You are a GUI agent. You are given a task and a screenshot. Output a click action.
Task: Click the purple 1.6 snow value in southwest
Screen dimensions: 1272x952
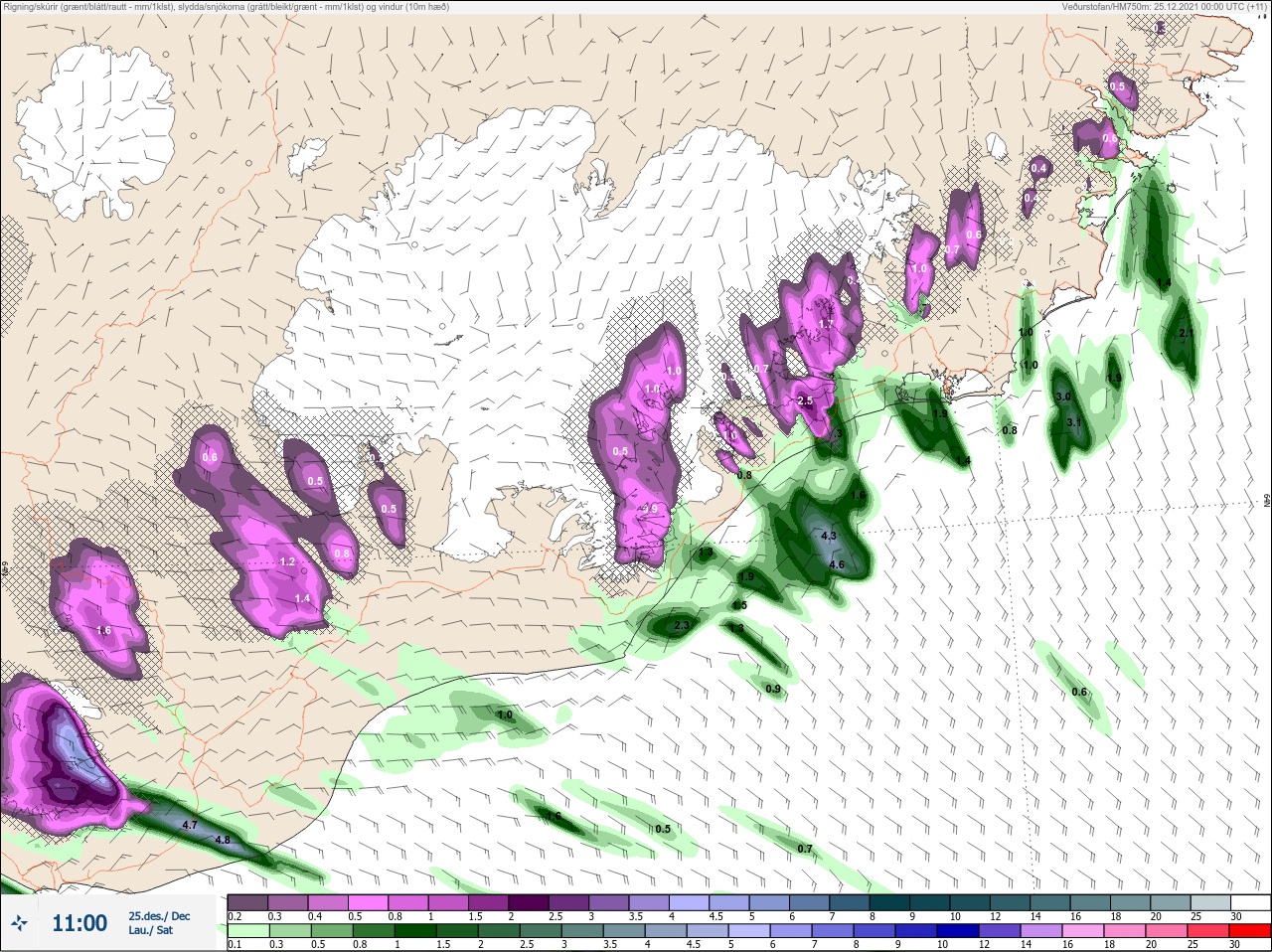pos(103,630)
